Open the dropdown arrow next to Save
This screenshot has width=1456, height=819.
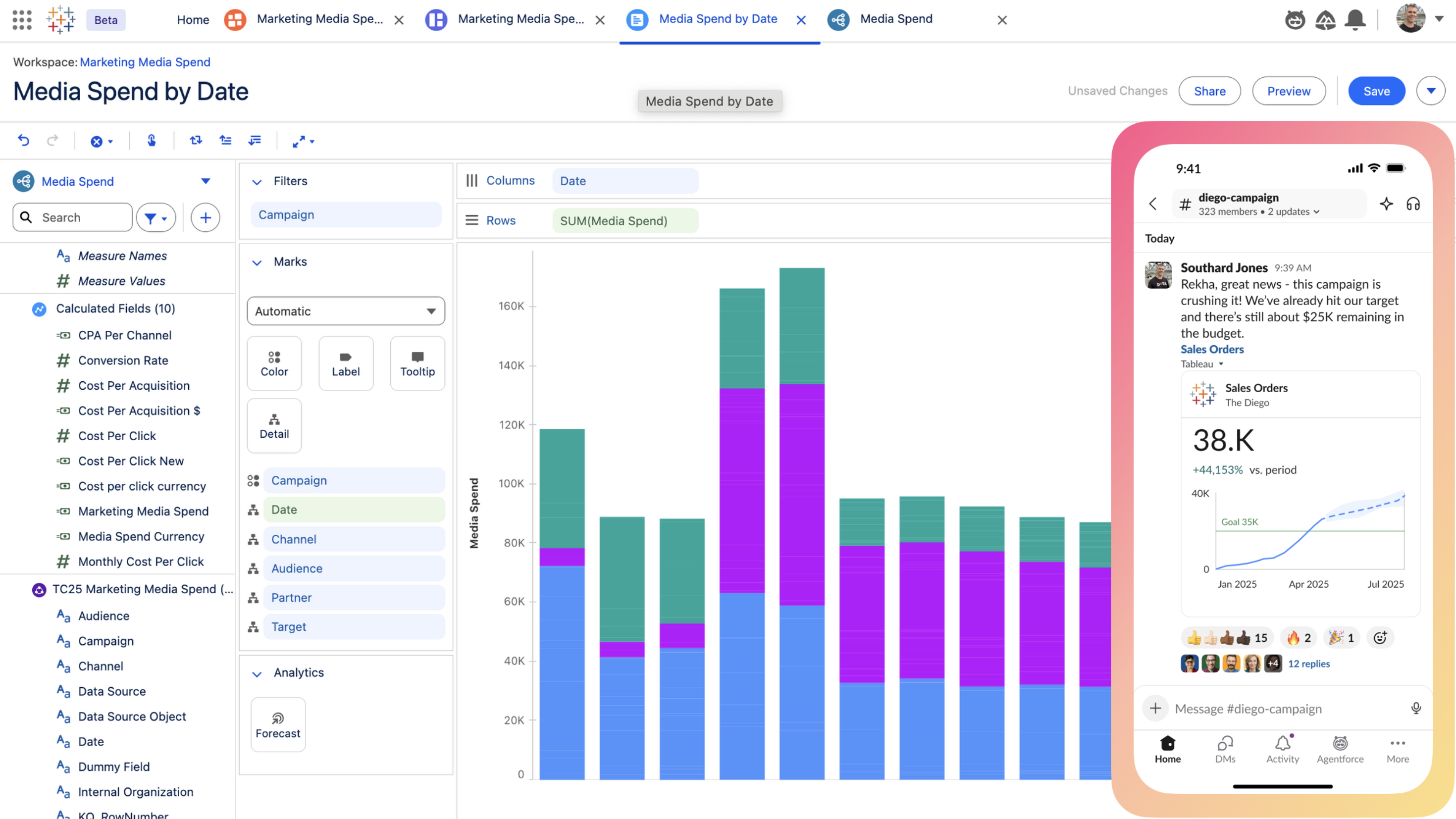[1431, 91]
